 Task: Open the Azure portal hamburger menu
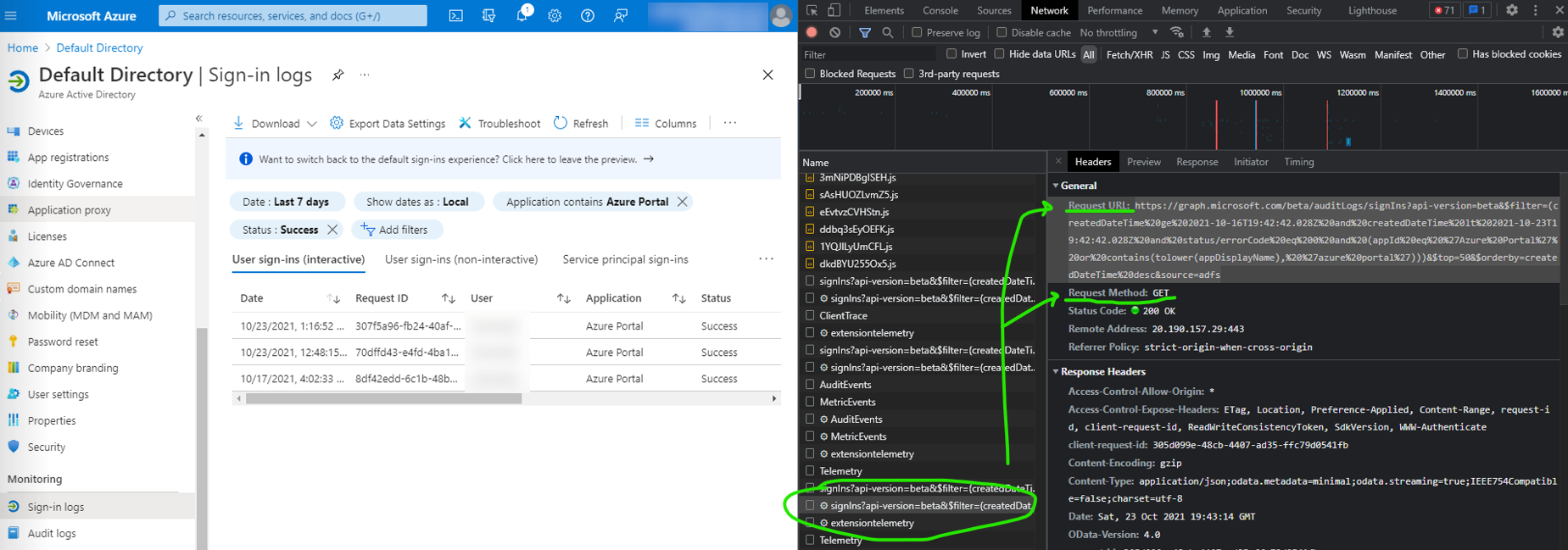[11, 16]
